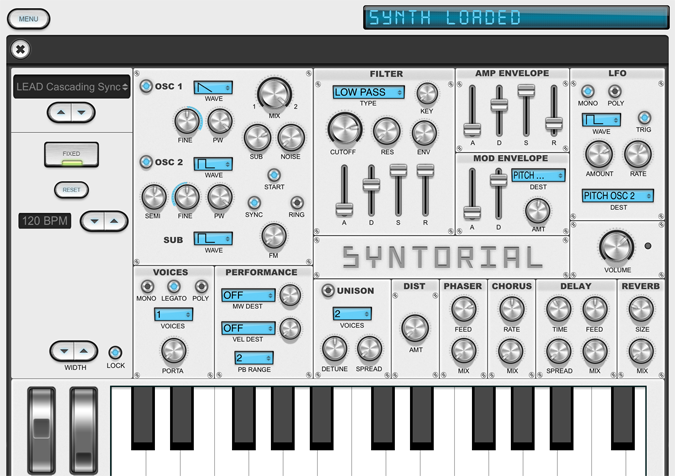Image resolution: width=675 pixels, height=476 pixels.
Task: Click the distortion AMT knob
Action: (x=414, y=327)
